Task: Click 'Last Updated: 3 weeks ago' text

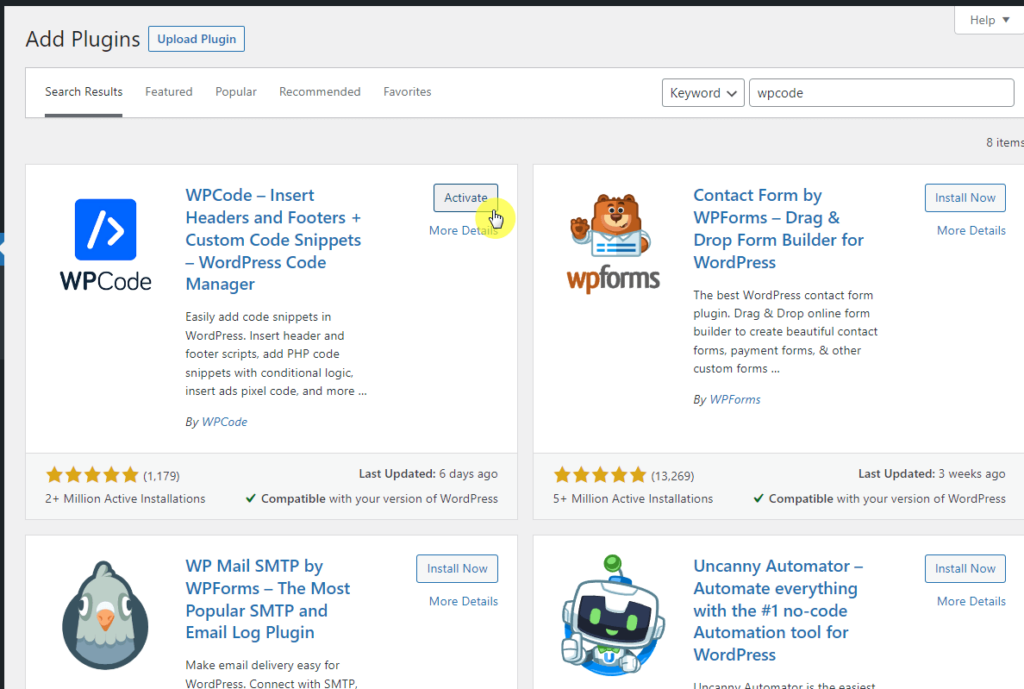Action: point(931,474)
